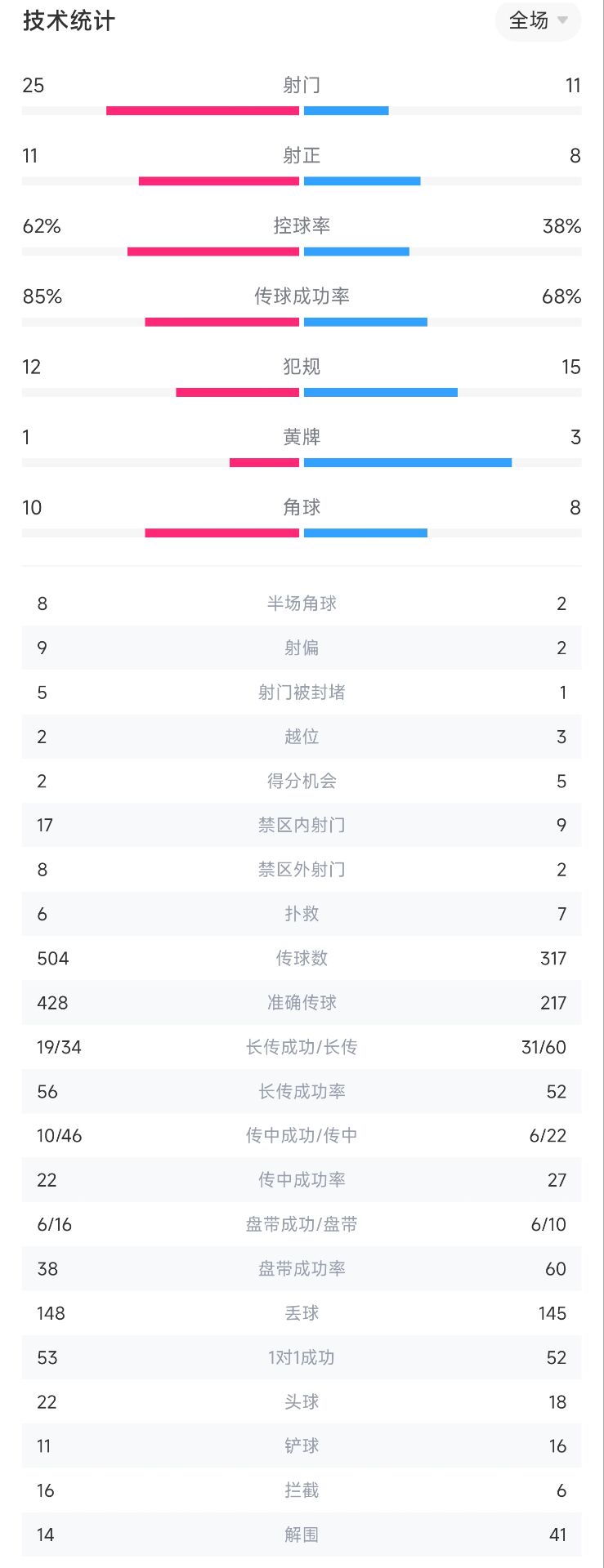604x1568 pixels.
Task: Select the 射门被封堵 row
Action: click(x=302, y=693)
